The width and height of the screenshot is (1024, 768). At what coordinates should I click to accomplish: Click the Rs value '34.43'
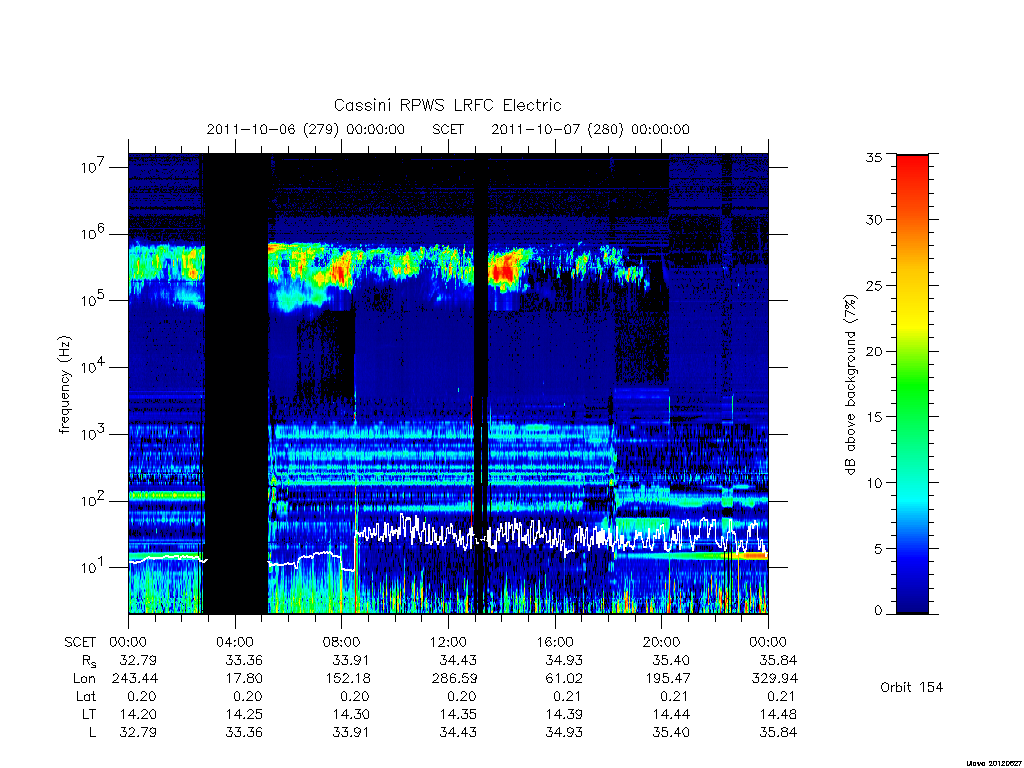tap(458, 660)
